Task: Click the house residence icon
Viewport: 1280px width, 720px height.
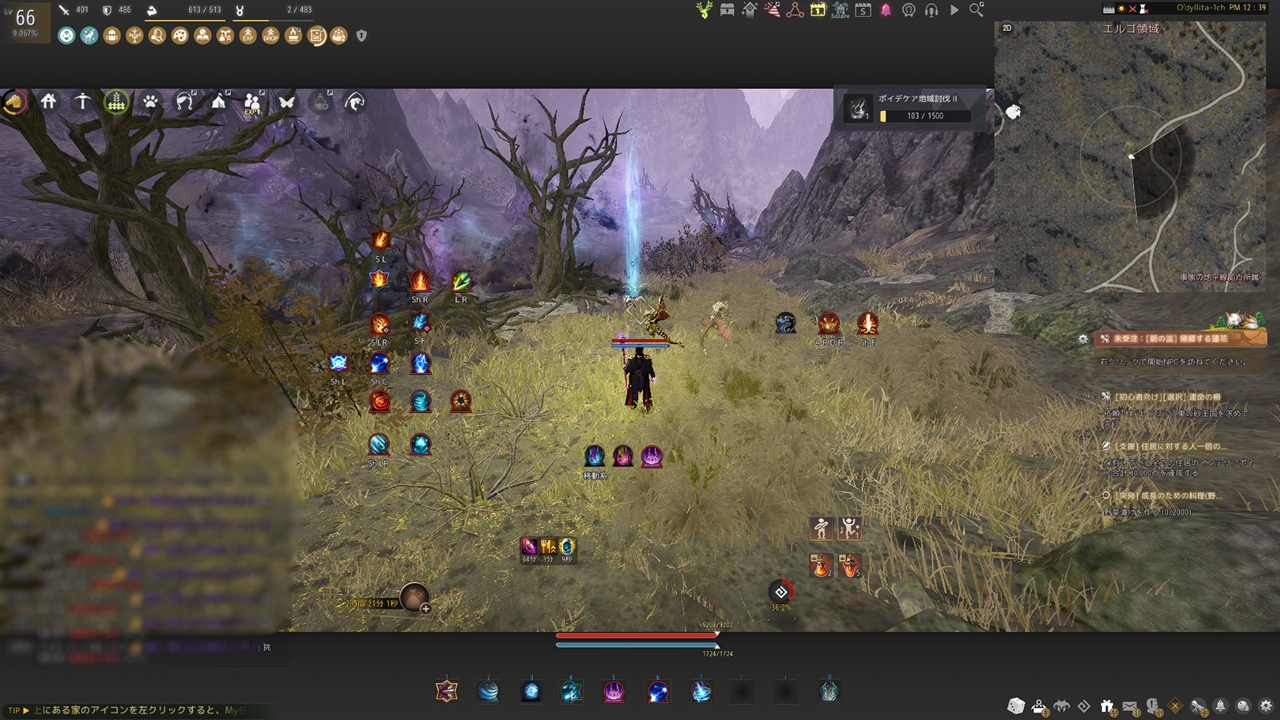Action: pos(48,102)
